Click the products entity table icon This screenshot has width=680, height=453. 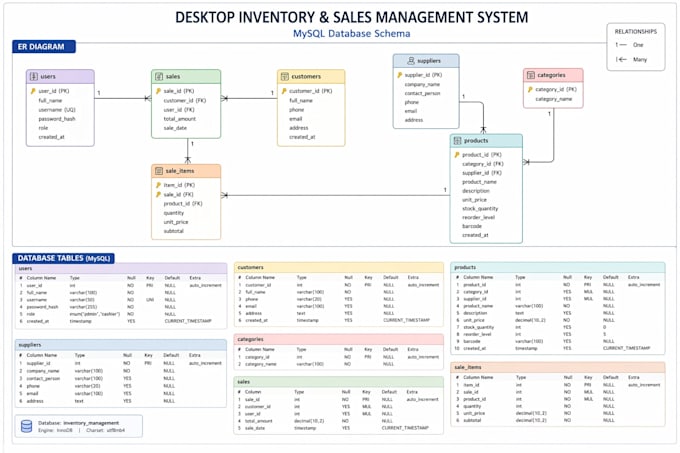coord(457,141)
